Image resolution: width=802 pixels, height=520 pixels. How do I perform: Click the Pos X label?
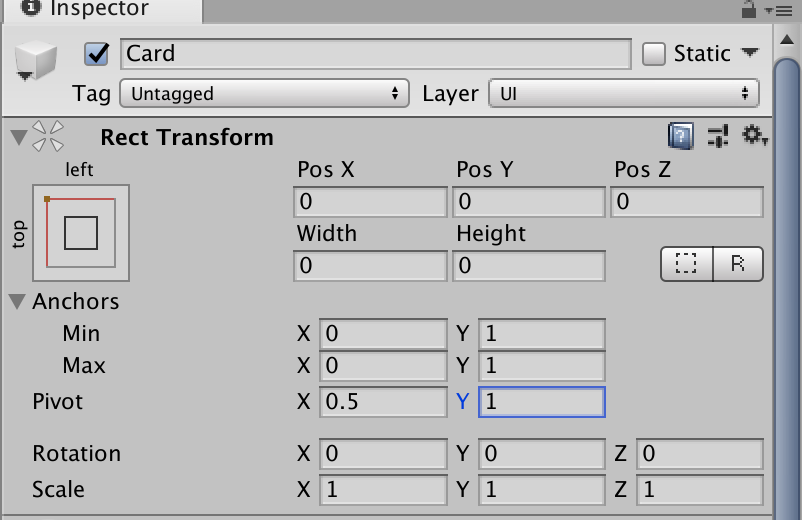point(326,170)
